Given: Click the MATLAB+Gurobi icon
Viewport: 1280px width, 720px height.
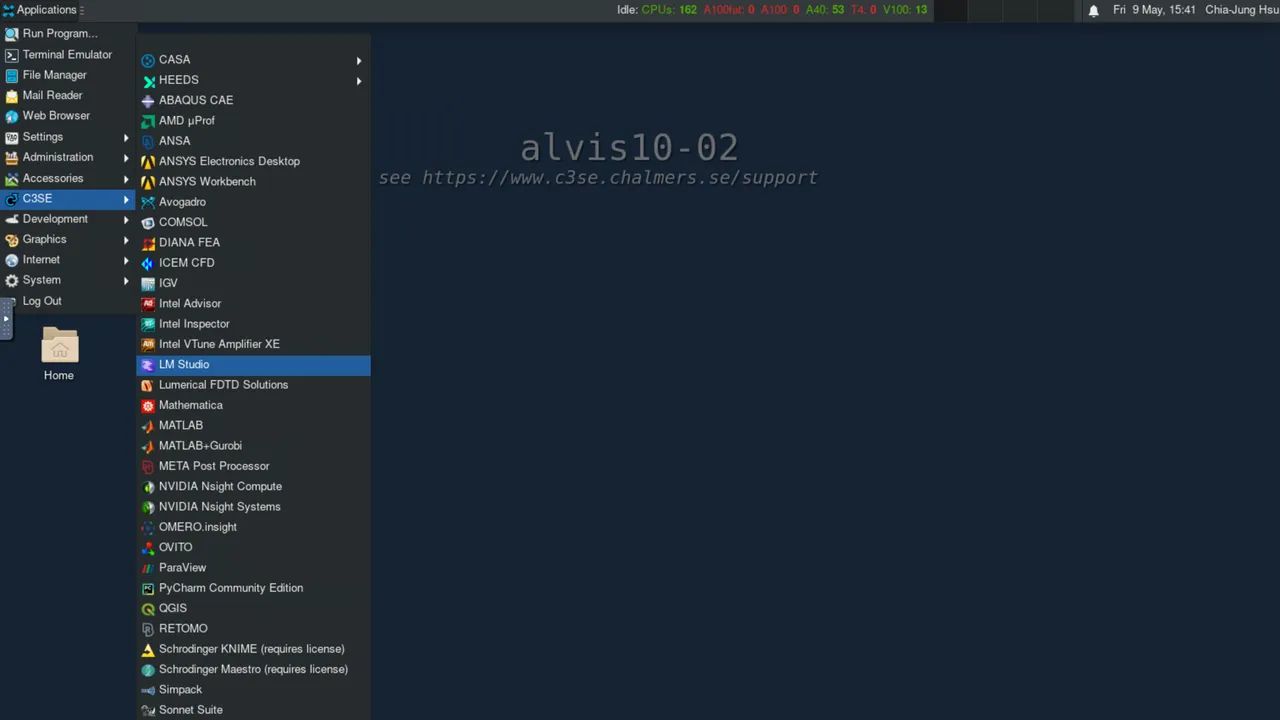Looking at the screenshot, I should coord(148,446).
